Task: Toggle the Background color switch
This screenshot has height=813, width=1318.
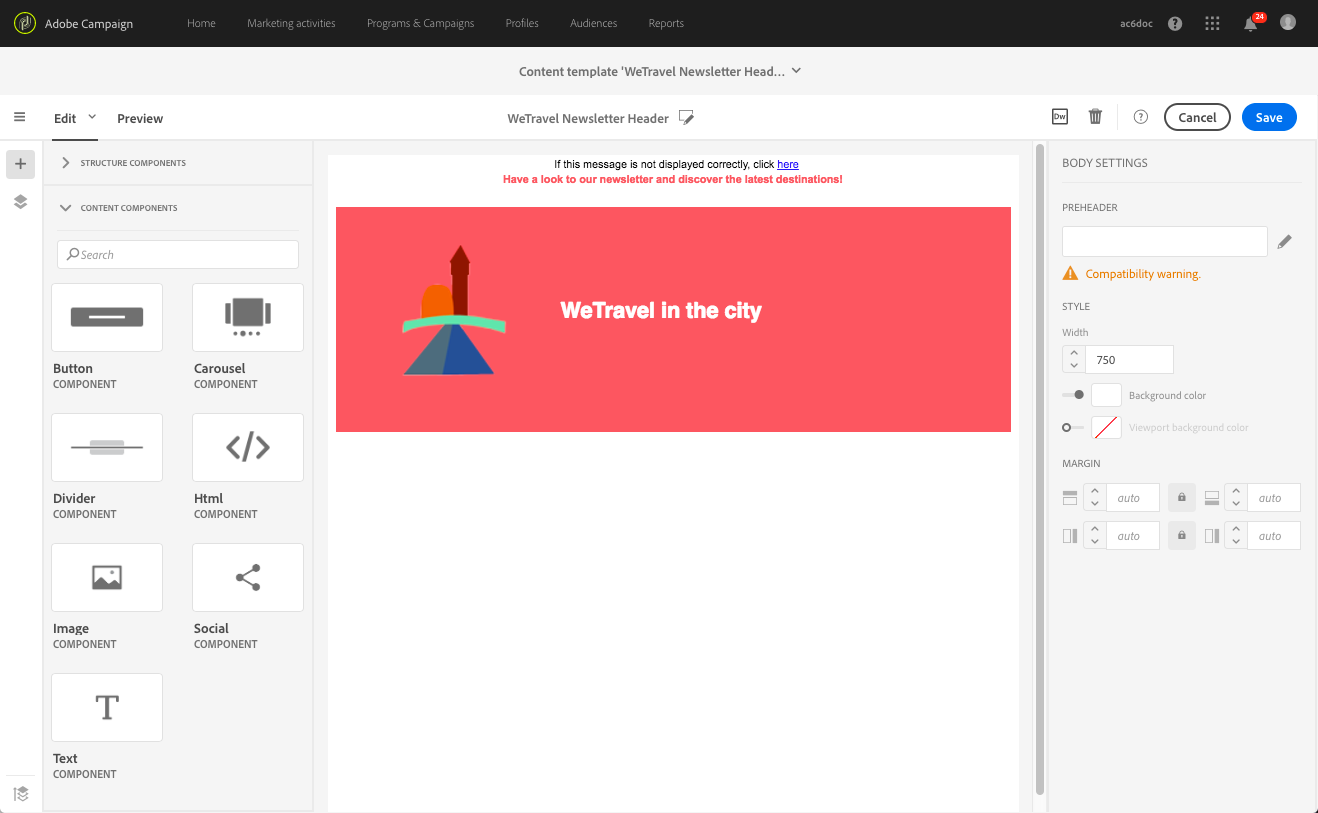Action: 1073,395
